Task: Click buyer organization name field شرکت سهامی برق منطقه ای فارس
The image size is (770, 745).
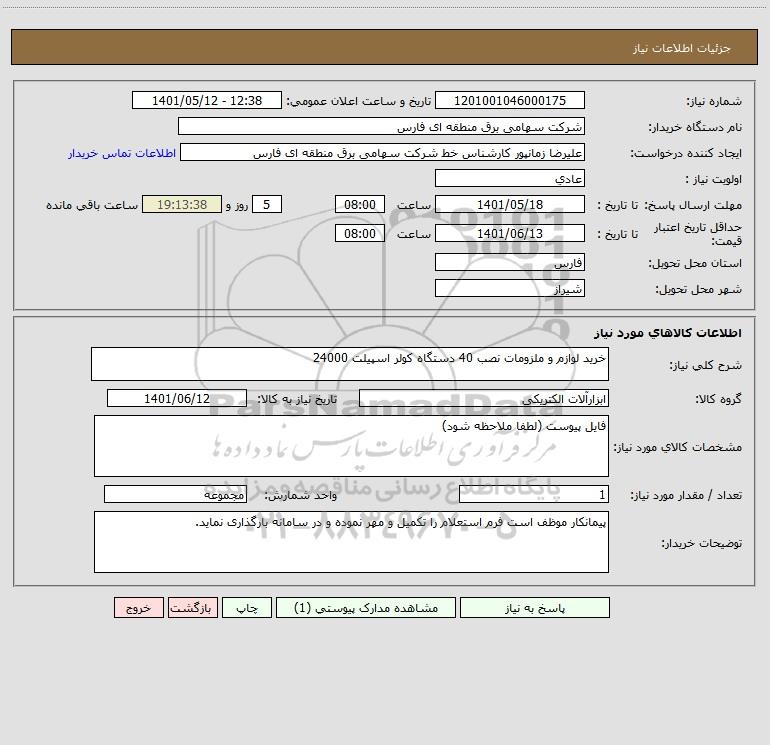Action: point(381,126)
